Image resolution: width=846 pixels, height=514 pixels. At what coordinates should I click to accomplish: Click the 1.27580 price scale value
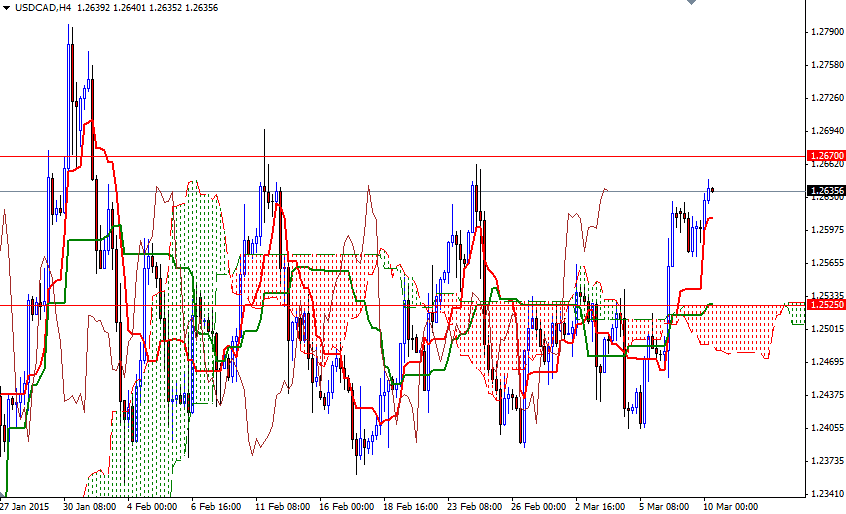coord(827,65)
